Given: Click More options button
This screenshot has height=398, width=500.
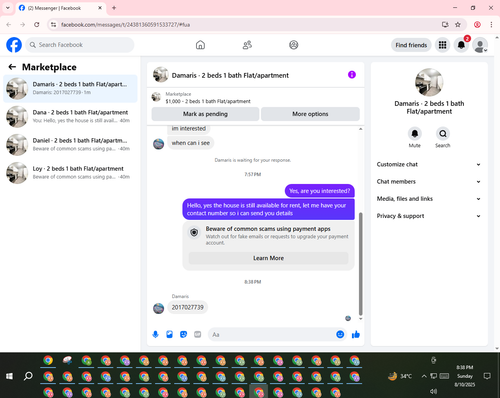Looking at the screenshot, I should [x=310, y=114].
